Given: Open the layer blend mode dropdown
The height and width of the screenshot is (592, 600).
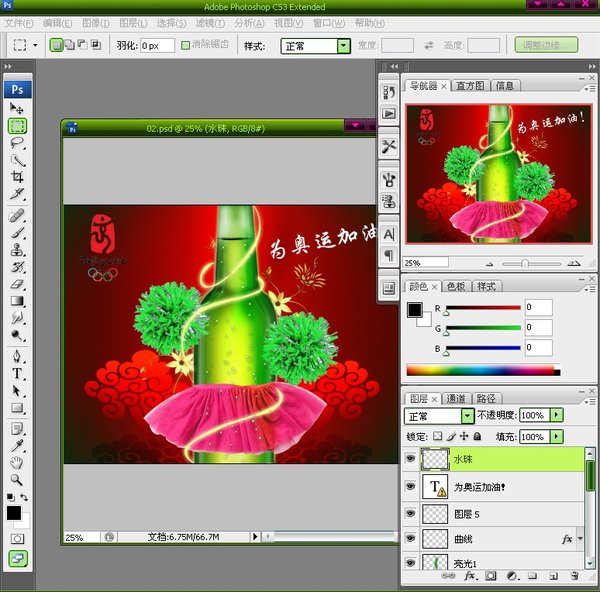Looking at the screenshot, I should [467, 415].
